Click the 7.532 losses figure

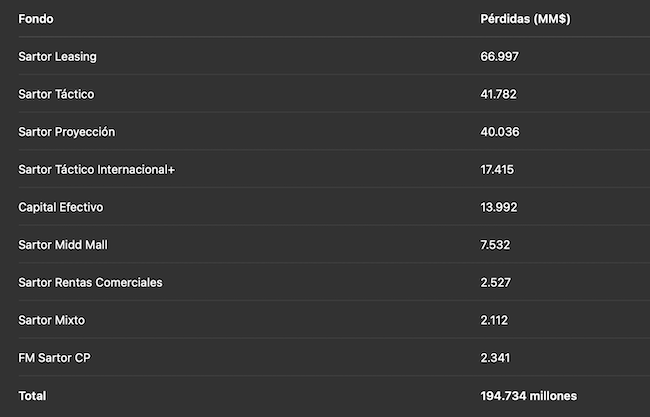click(496, 245)
